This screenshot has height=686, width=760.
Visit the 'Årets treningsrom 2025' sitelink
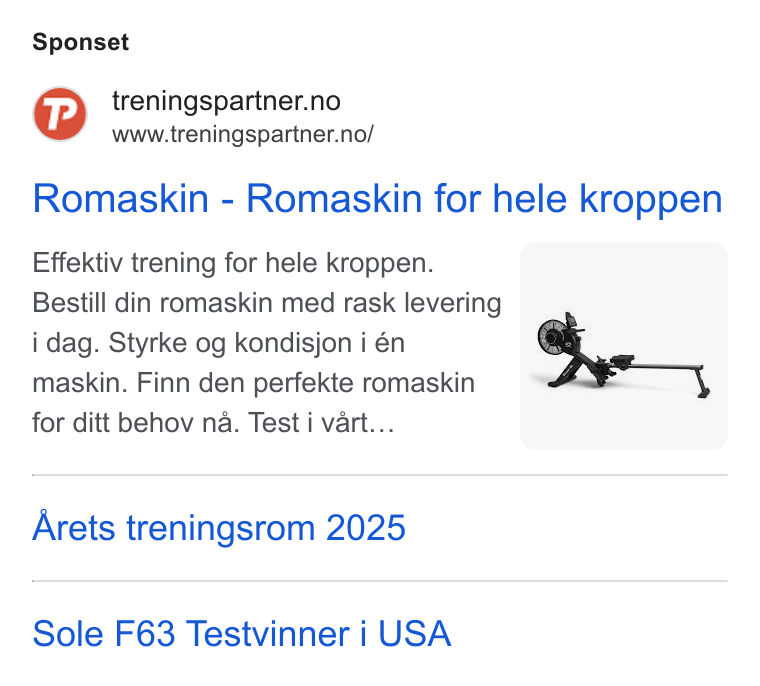(x=219, y=527)
